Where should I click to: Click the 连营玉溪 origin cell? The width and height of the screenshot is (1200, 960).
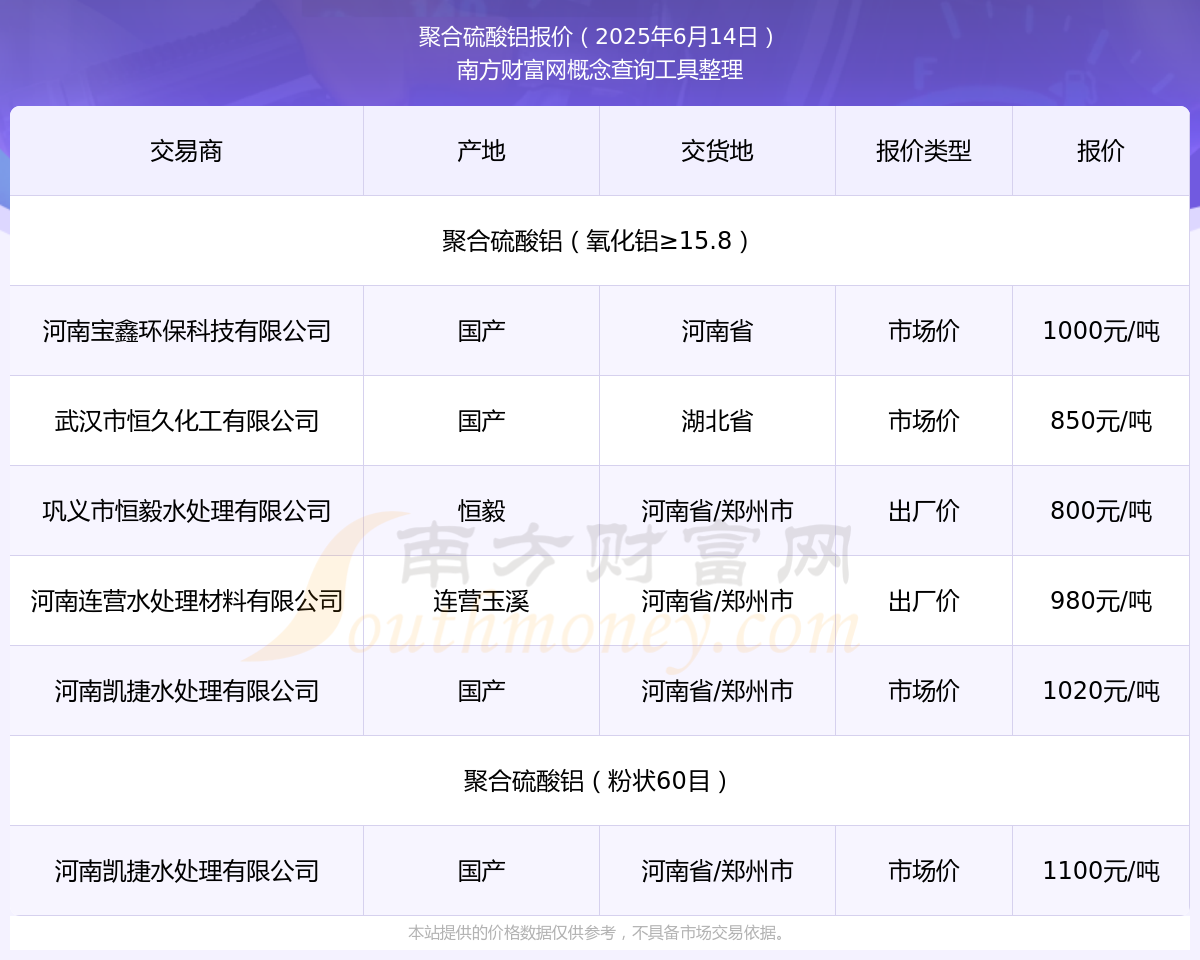pyautogui.click(x=481, y=601)
